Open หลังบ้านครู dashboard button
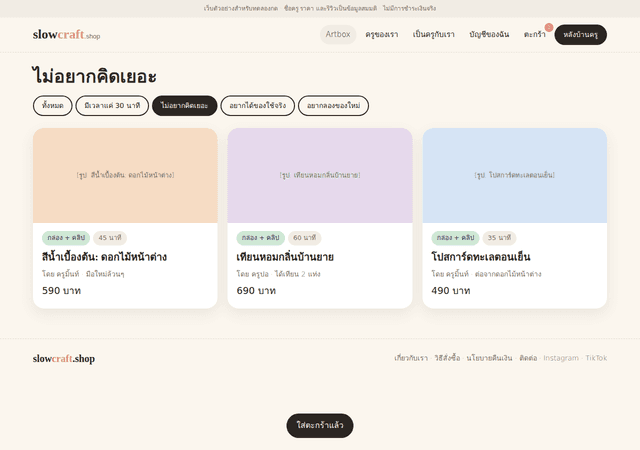The width and height of the screenshot is (640, 450). point(580,35)
